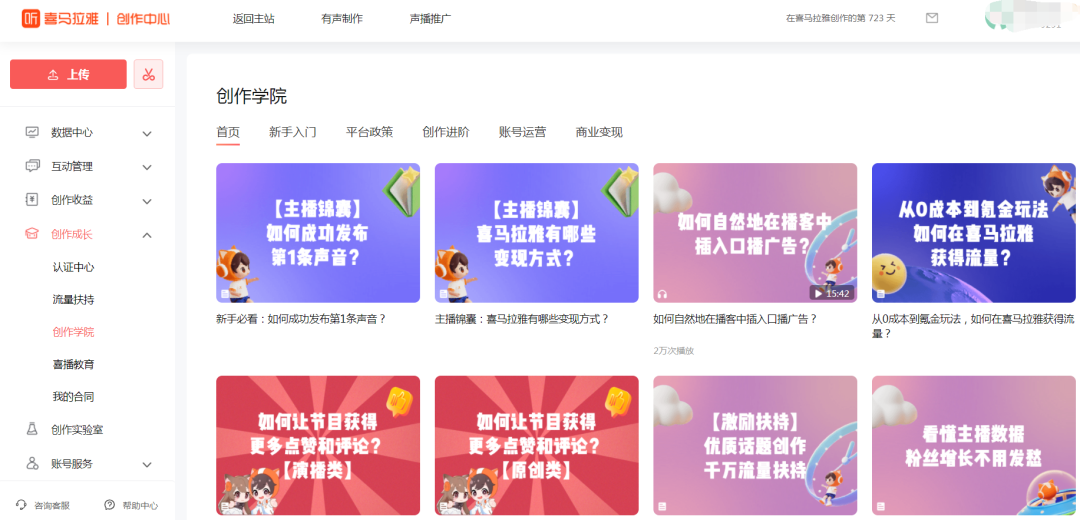Click the 账号服务 person icon
This screenshot has width=1080, height=520.
(32, 464)
